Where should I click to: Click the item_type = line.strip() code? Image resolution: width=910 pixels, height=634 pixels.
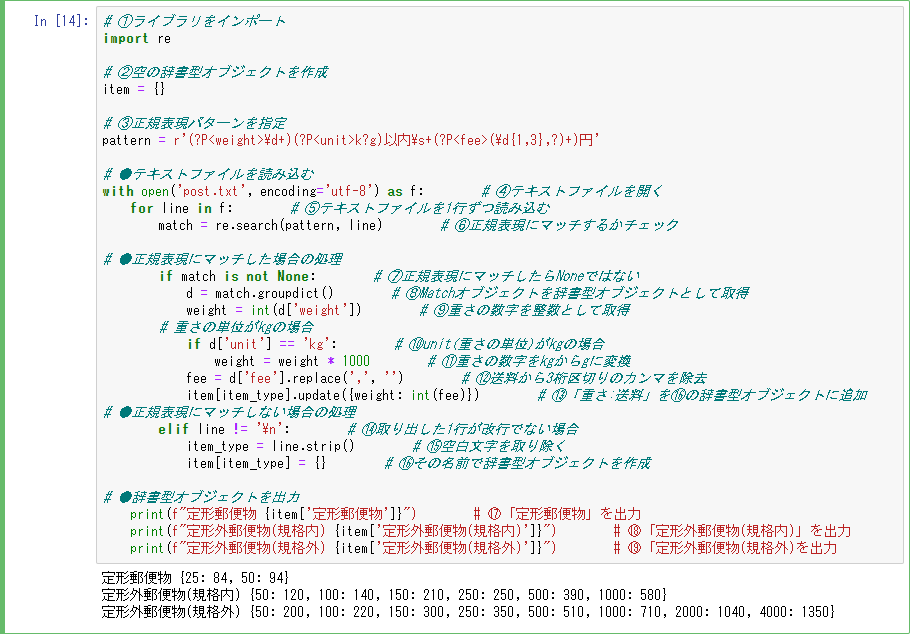pos(270,446)
